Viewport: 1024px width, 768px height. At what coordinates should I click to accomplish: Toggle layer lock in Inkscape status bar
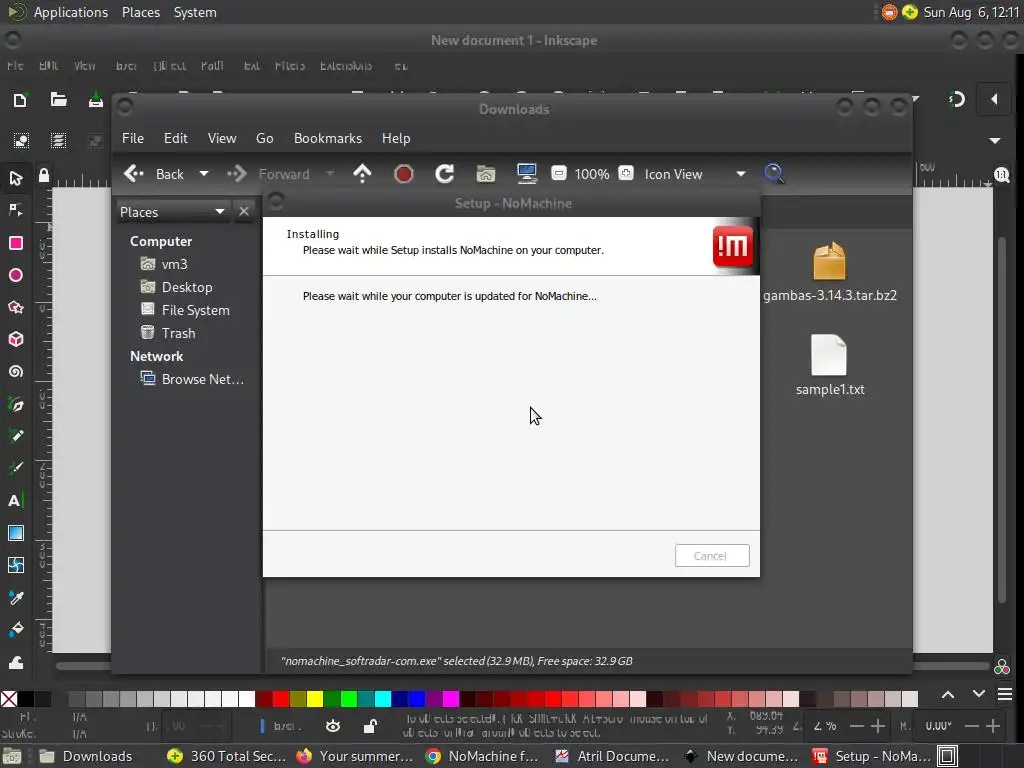coord(370,726)
